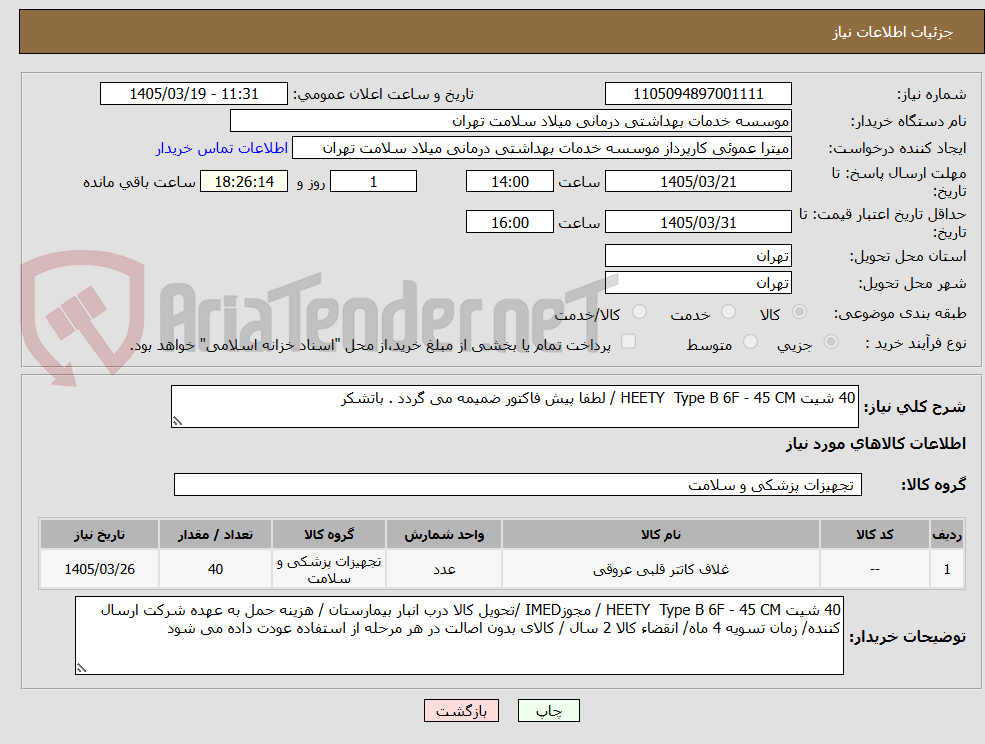Click the گروه کالا field
The height and width of the screenshot is (744, 985).
click(x=518, y=484)
